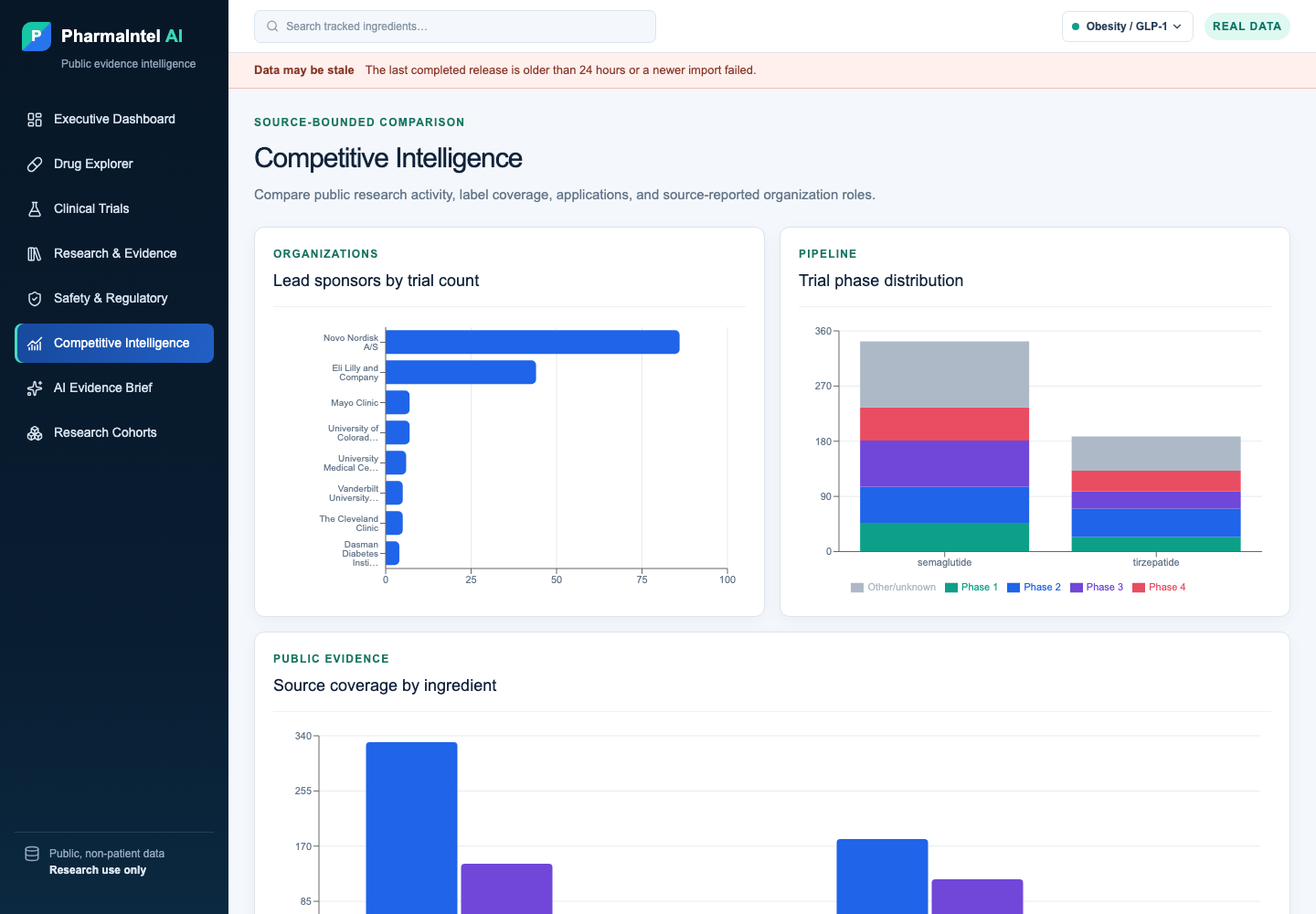
Task: Click the dropdown chevron next to Obesity / GLP-1
Action: (x=1177, y=27)
